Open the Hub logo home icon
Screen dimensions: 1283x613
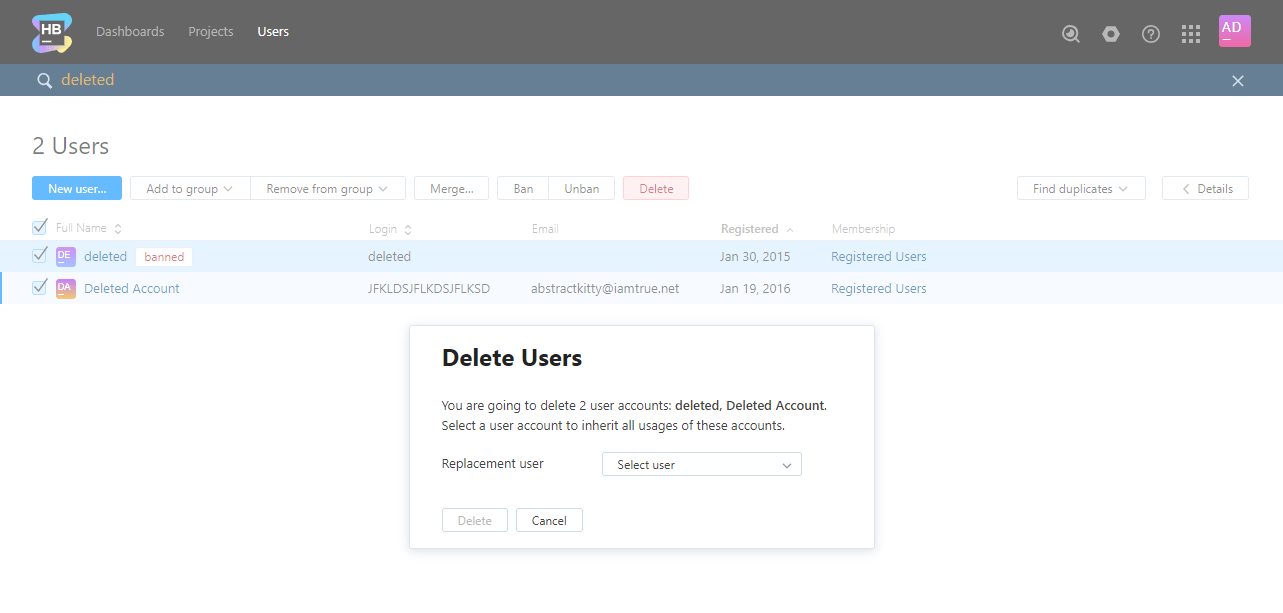pyautogui.click(x=50, y=32)
